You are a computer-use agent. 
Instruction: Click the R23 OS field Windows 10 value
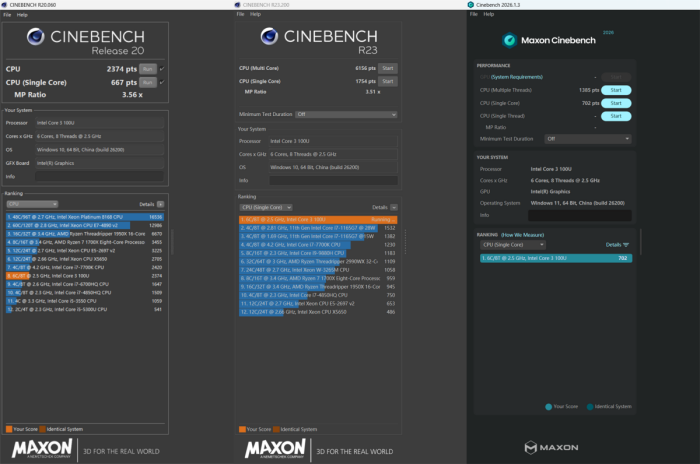333,167
